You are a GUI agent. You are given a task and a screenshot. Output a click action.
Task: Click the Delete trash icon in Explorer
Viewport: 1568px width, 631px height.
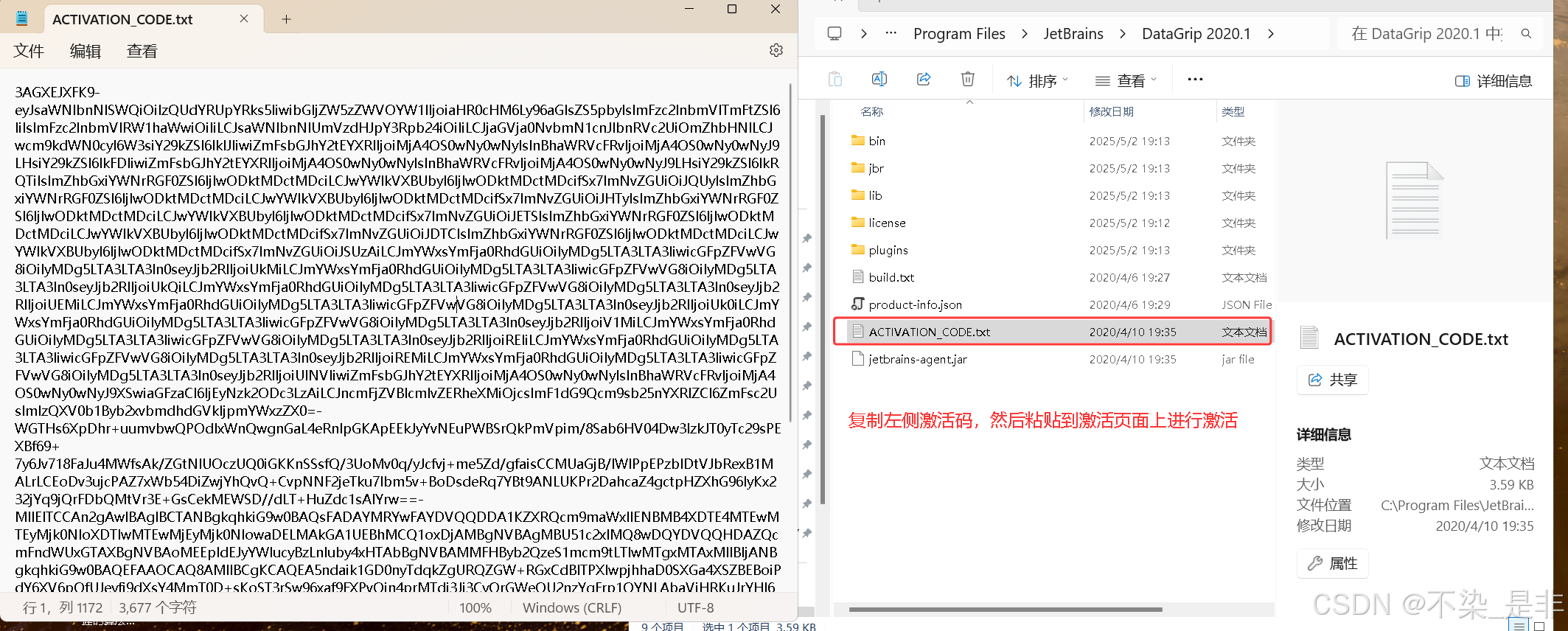click(968, 80)
